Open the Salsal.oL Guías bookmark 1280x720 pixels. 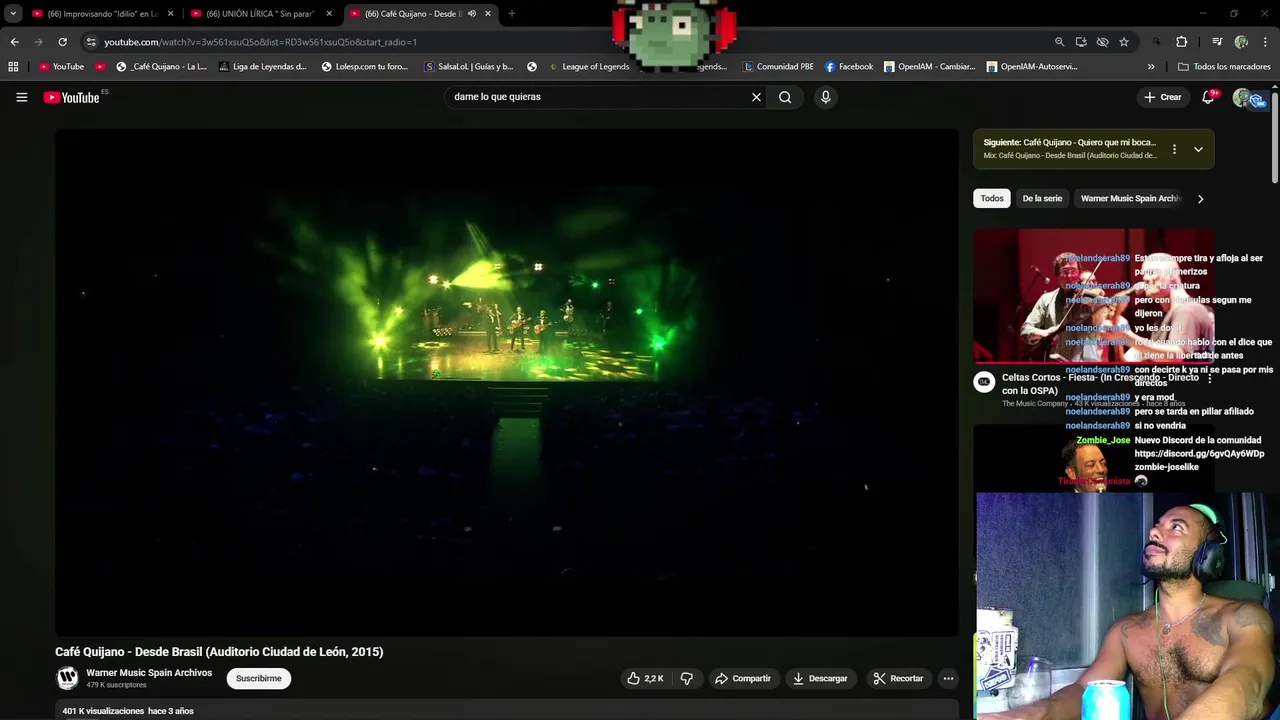coord(469,67)
